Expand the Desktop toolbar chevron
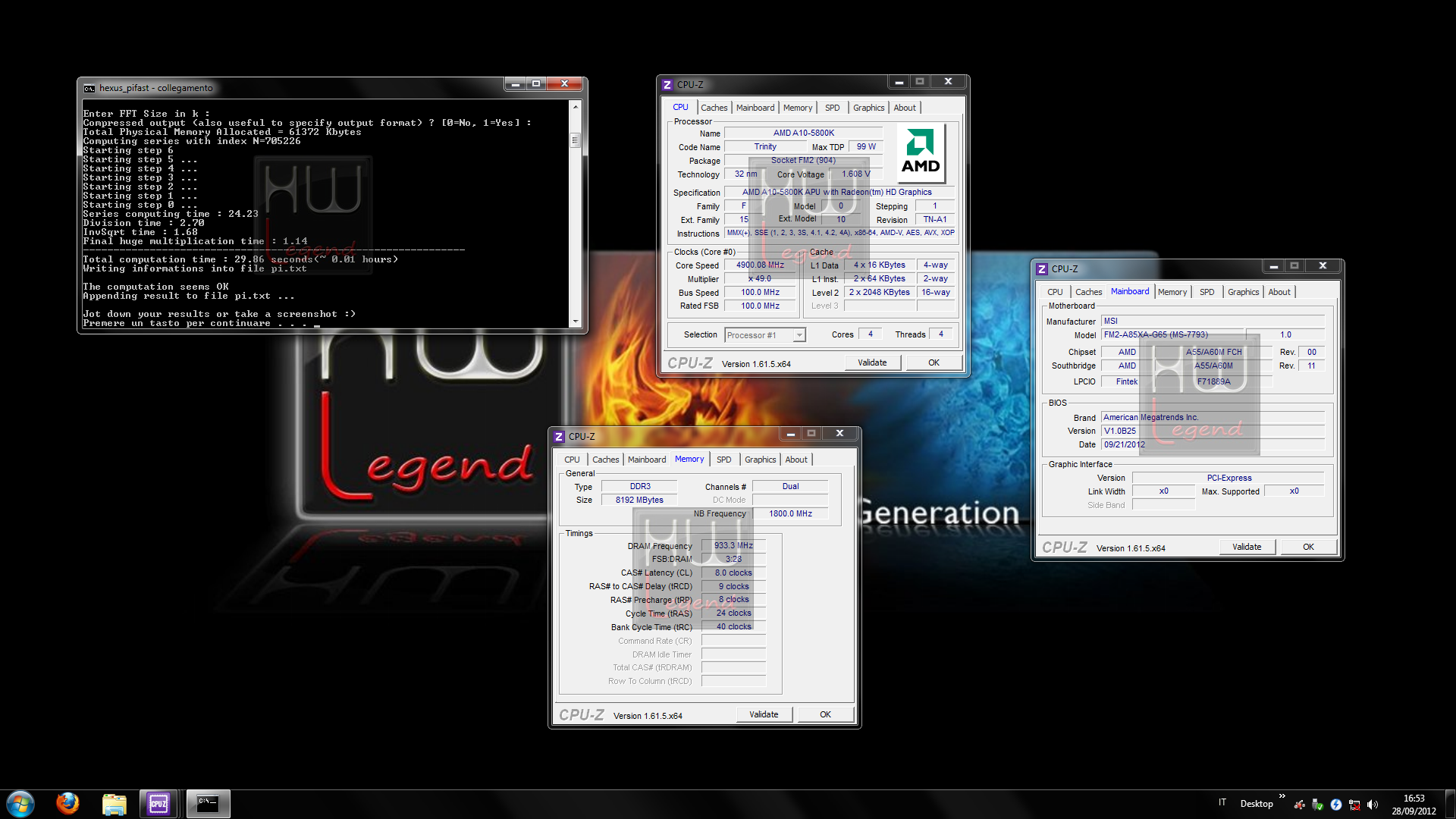 (x=1282, y=796)
